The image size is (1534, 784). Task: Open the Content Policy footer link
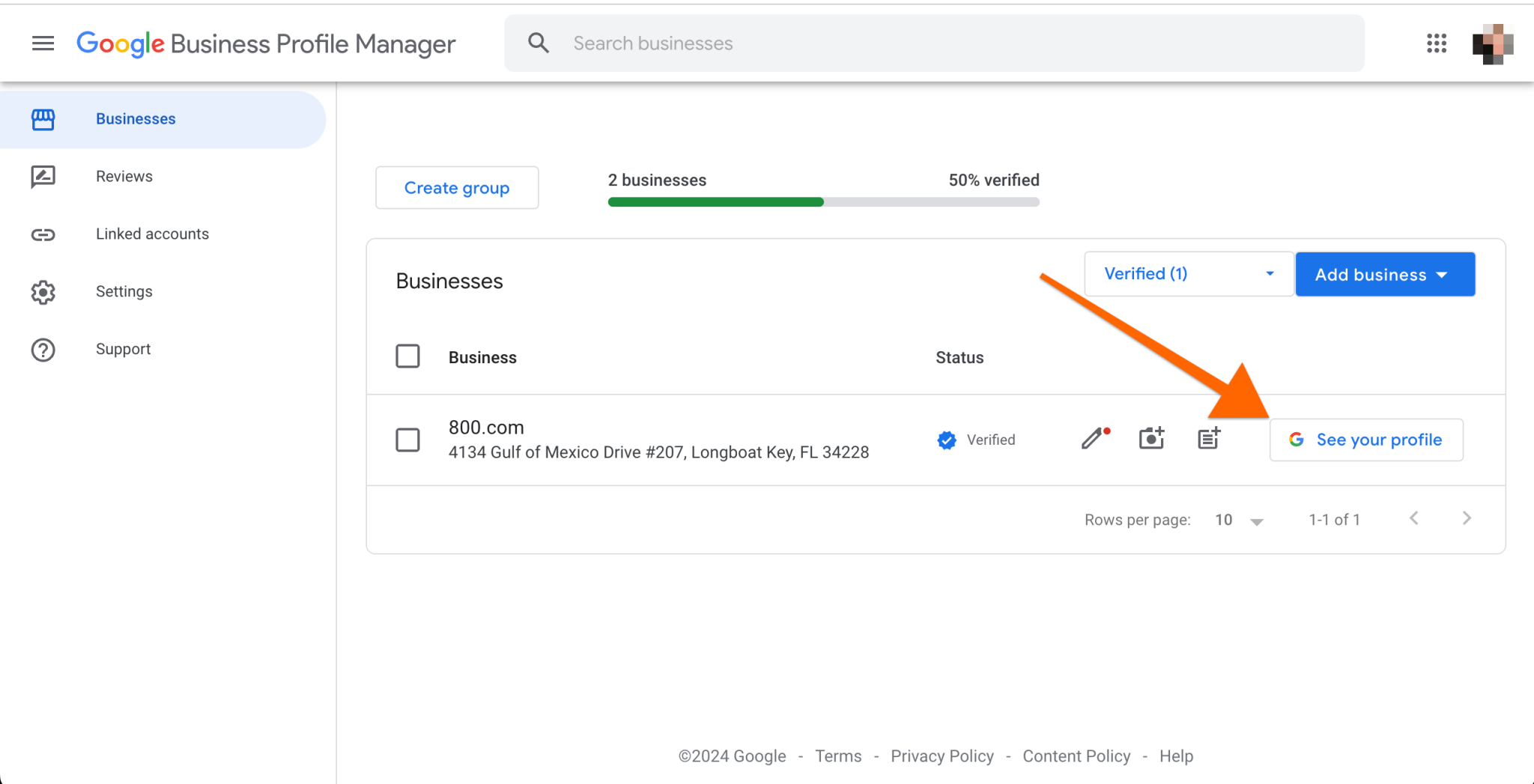pyautogui.click(x=1076, y=756)
